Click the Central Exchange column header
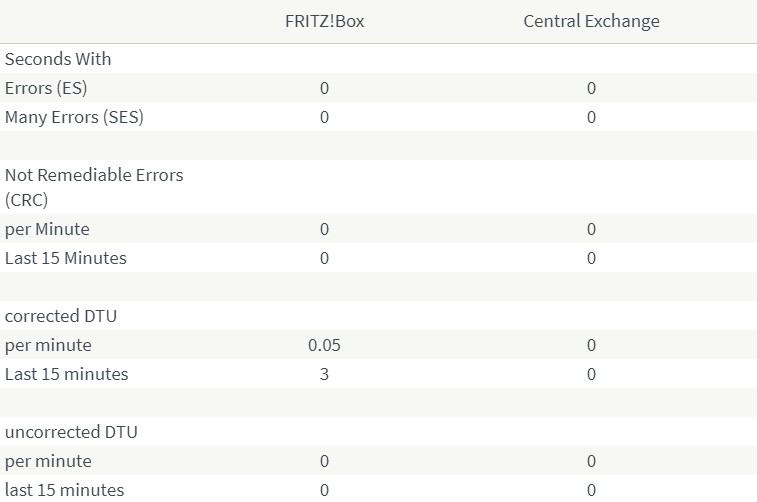This screenshot has width=757, height=502. click(591, 21)
